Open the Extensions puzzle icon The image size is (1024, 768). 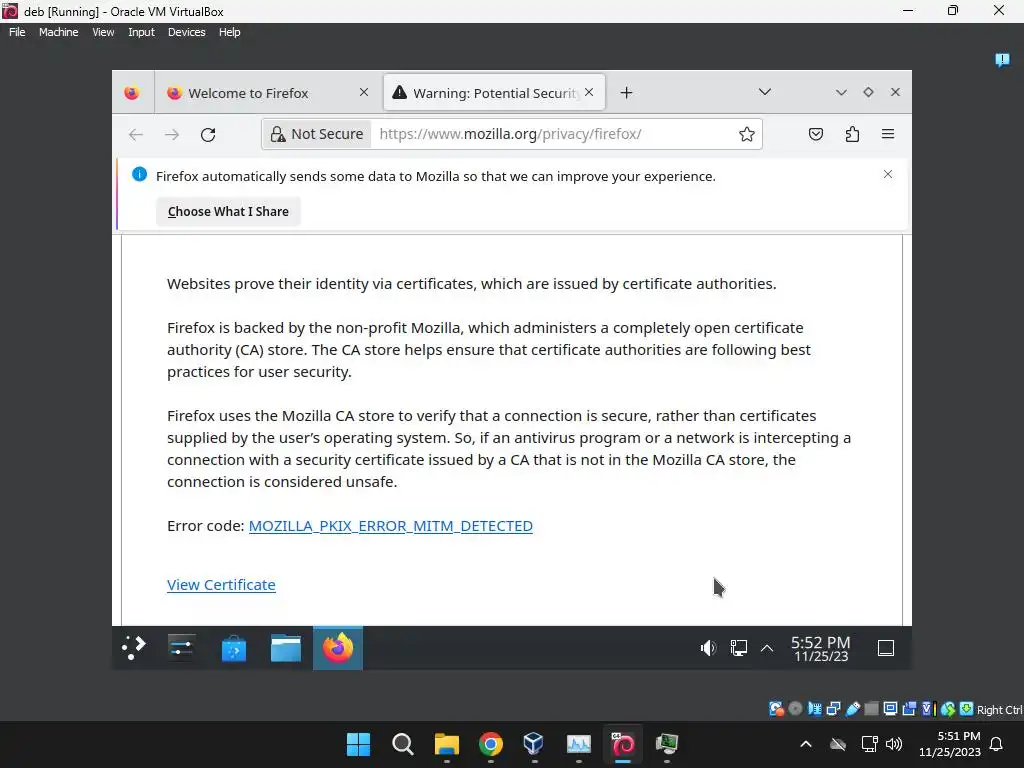[x=852, y=134]
